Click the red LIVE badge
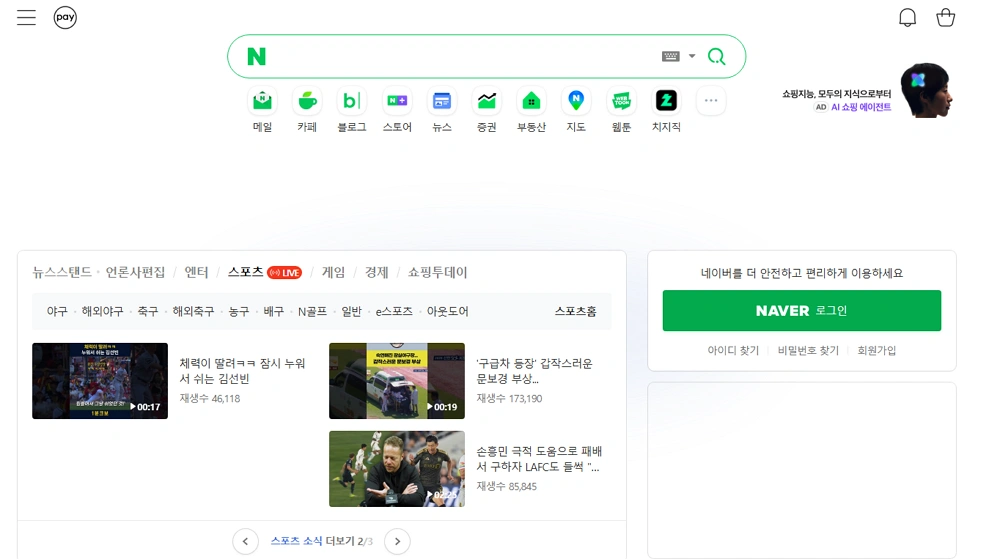The width and height of the screenshot is (1000, 559). pyautogui.click(x=284, y=273)
